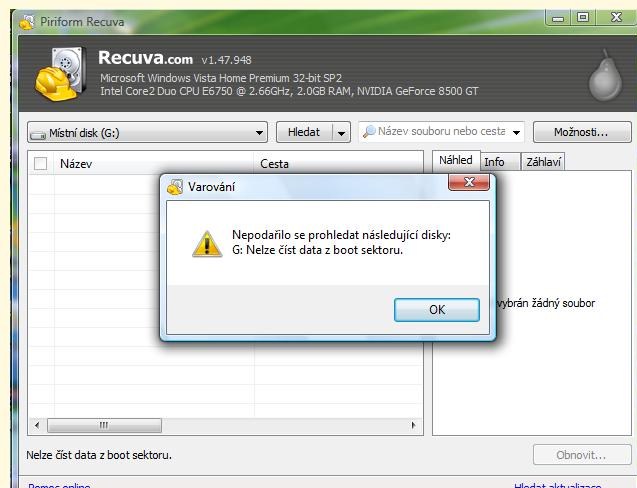This screenshot has width=637, height=488.
Task: Click the Recuva.com header title
Action: [145, 58]
